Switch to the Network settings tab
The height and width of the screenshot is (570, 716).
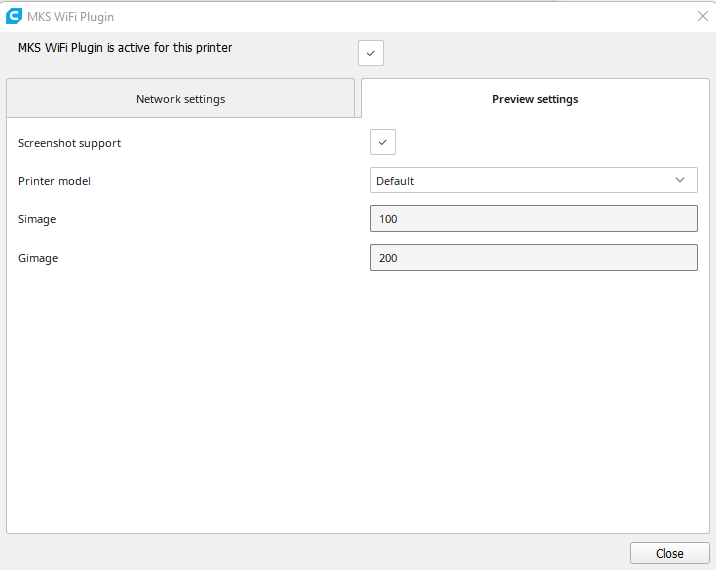pos(180,99)
